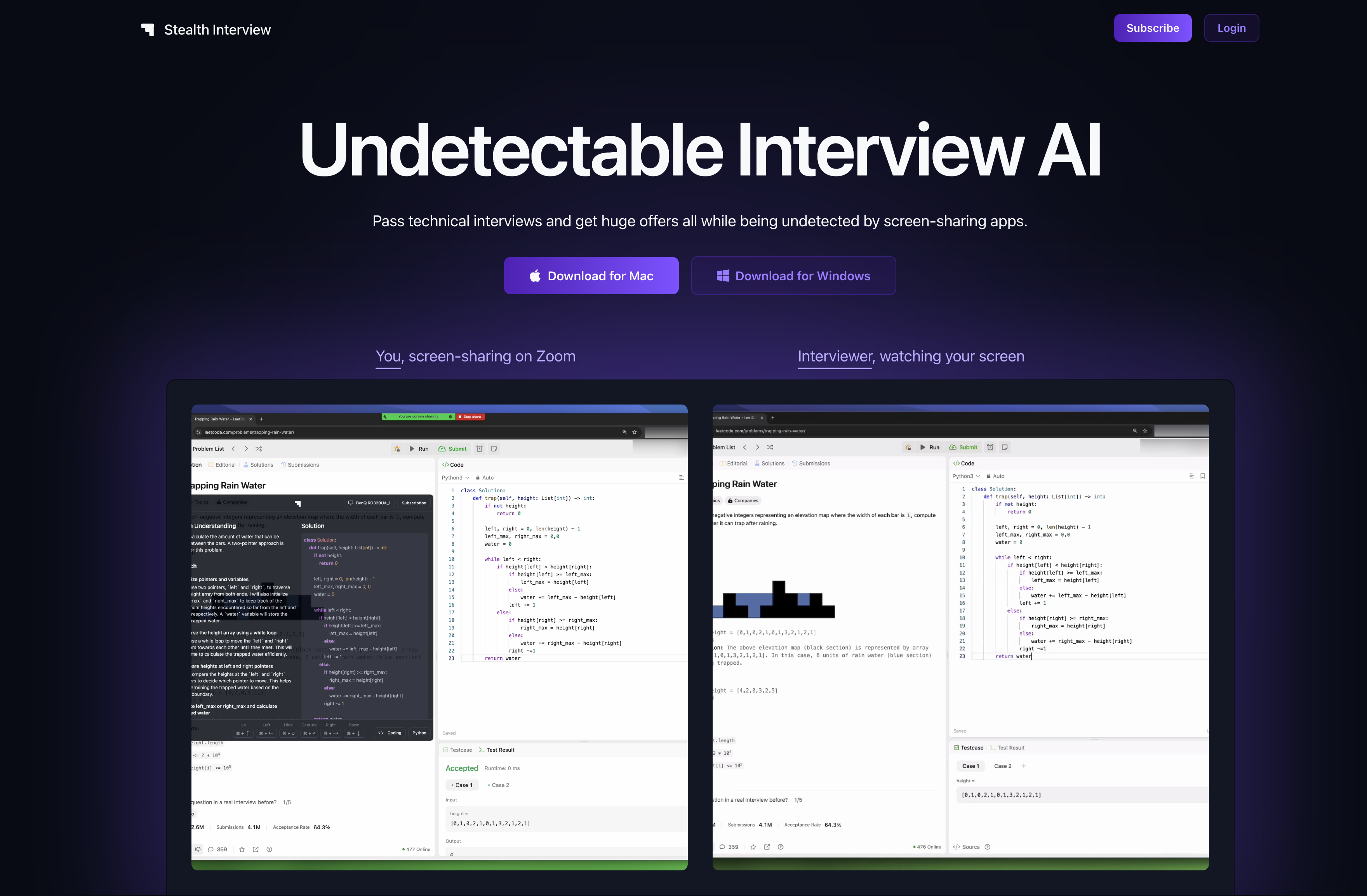Click the bookmark icon in right code editor
Viewport: 1367px width, 896px height.
tap(1202, 476)
